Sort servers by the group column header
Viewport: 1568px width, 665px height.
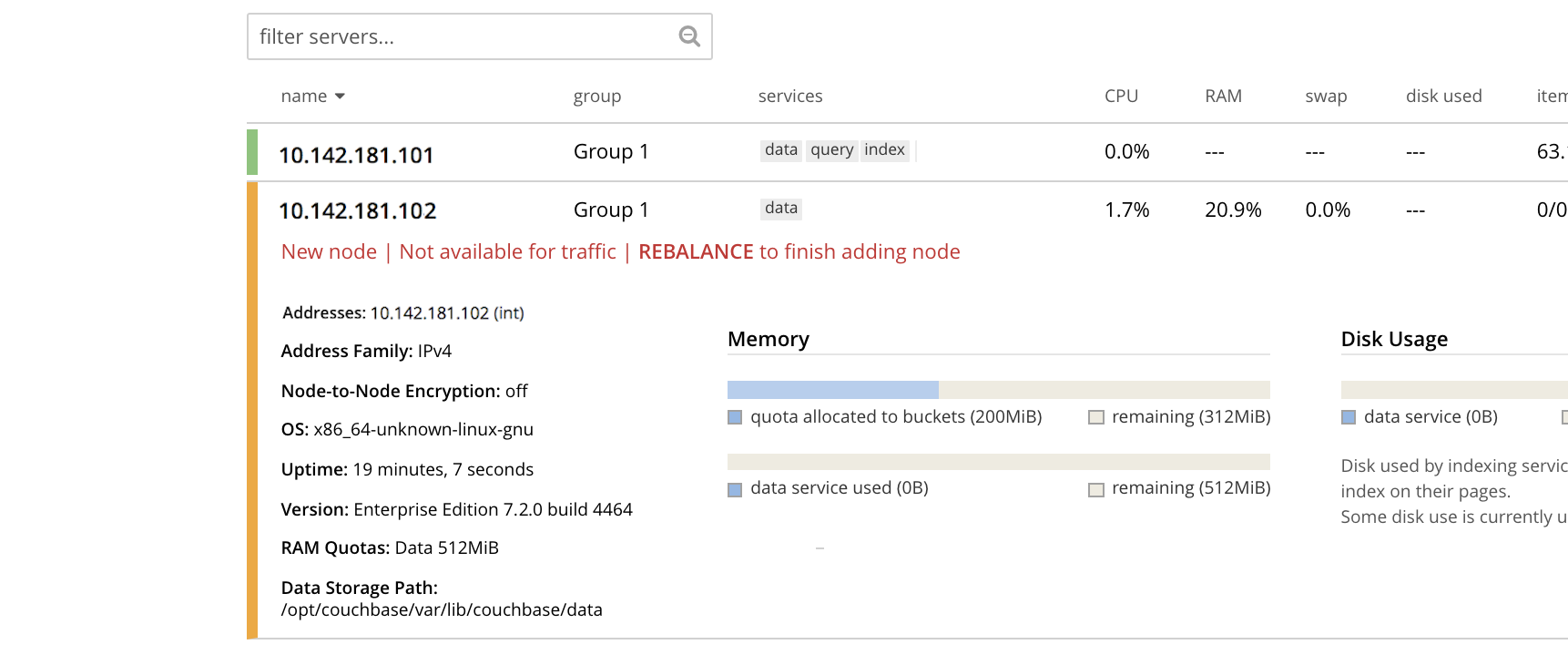pos(596,97)
